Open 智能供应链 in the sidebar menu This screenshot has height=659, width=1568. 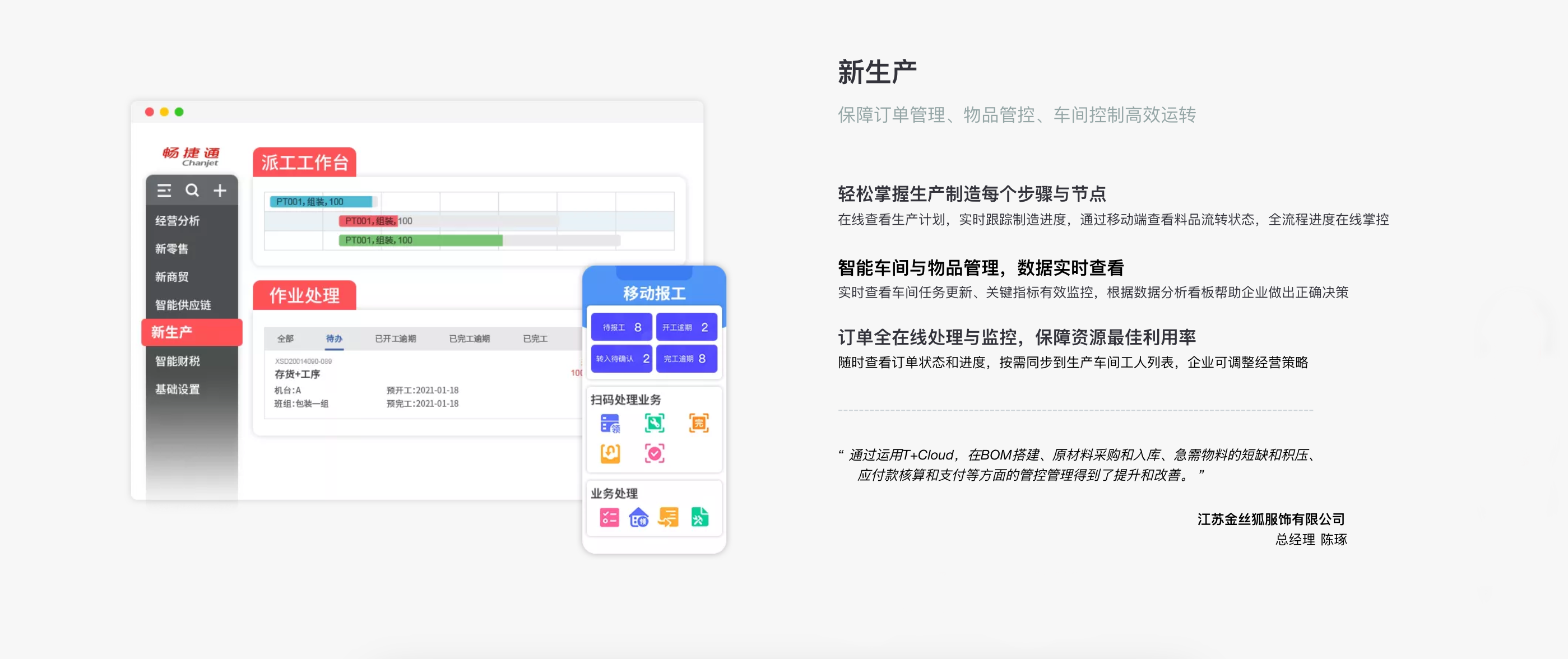tap(183, 305)
